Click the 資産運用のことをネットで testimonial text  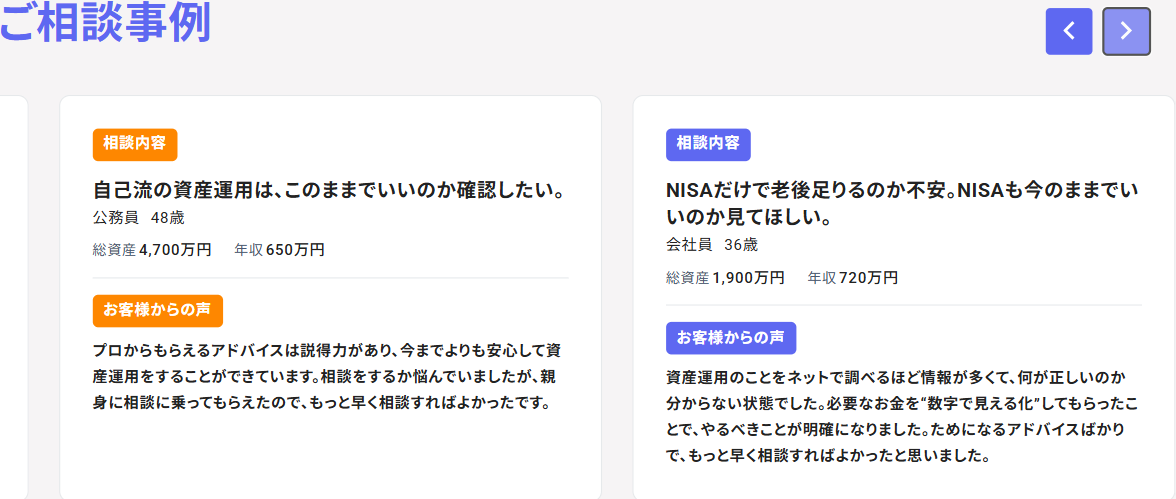(902, 417)
